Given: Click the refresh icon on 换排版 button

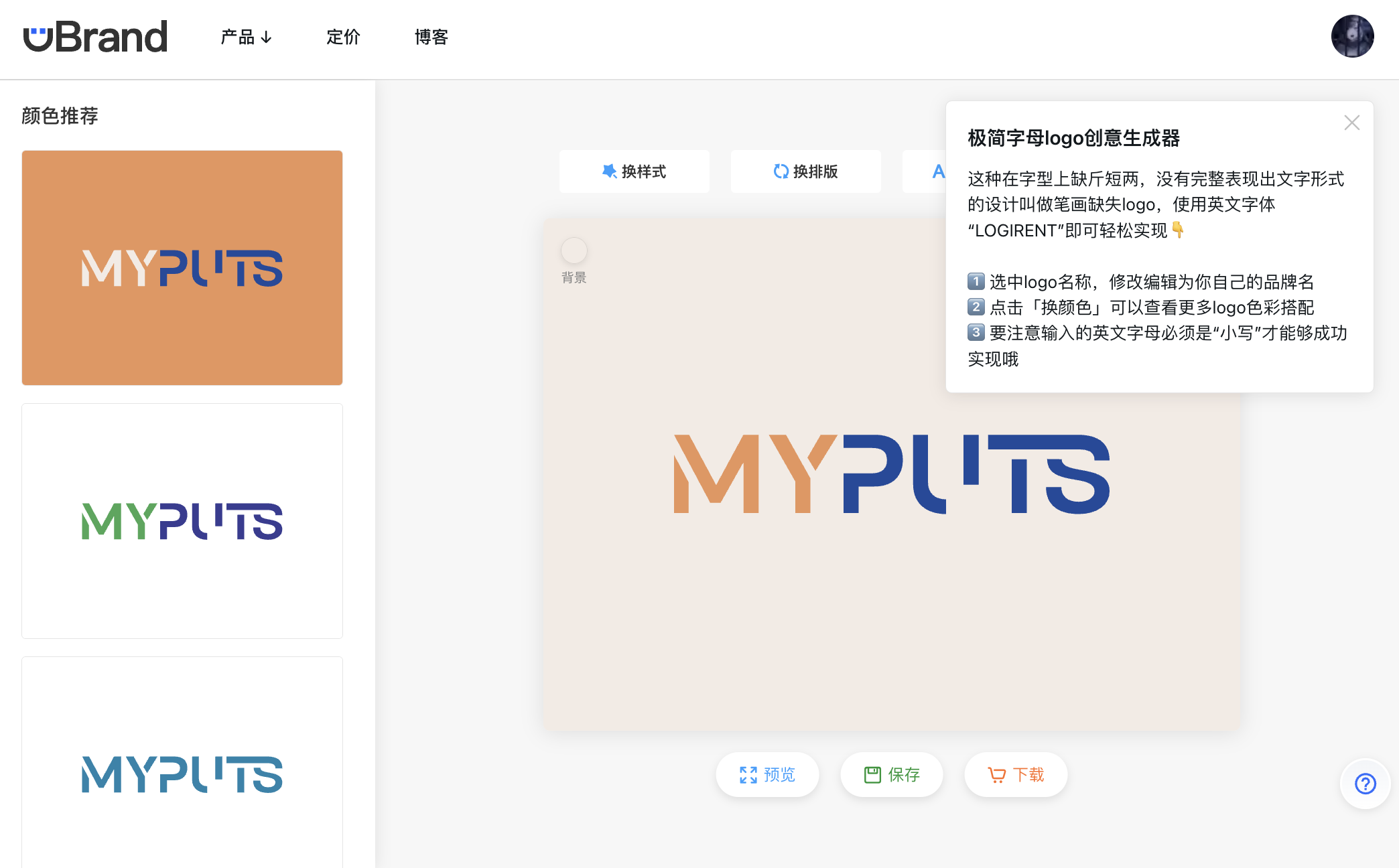Looking at the screenshot, I should [x=780, y=171].
